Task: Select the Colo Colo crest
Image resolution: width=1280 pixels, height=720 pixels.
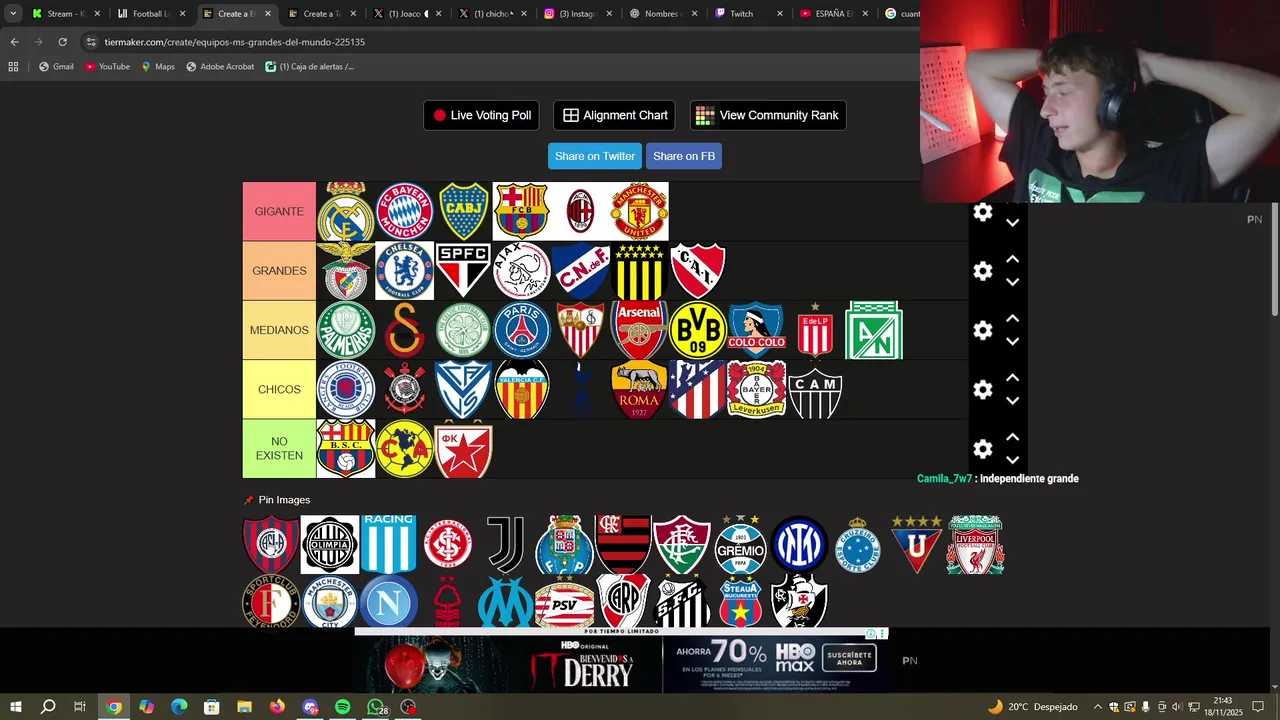Action: tap(756, 330)
